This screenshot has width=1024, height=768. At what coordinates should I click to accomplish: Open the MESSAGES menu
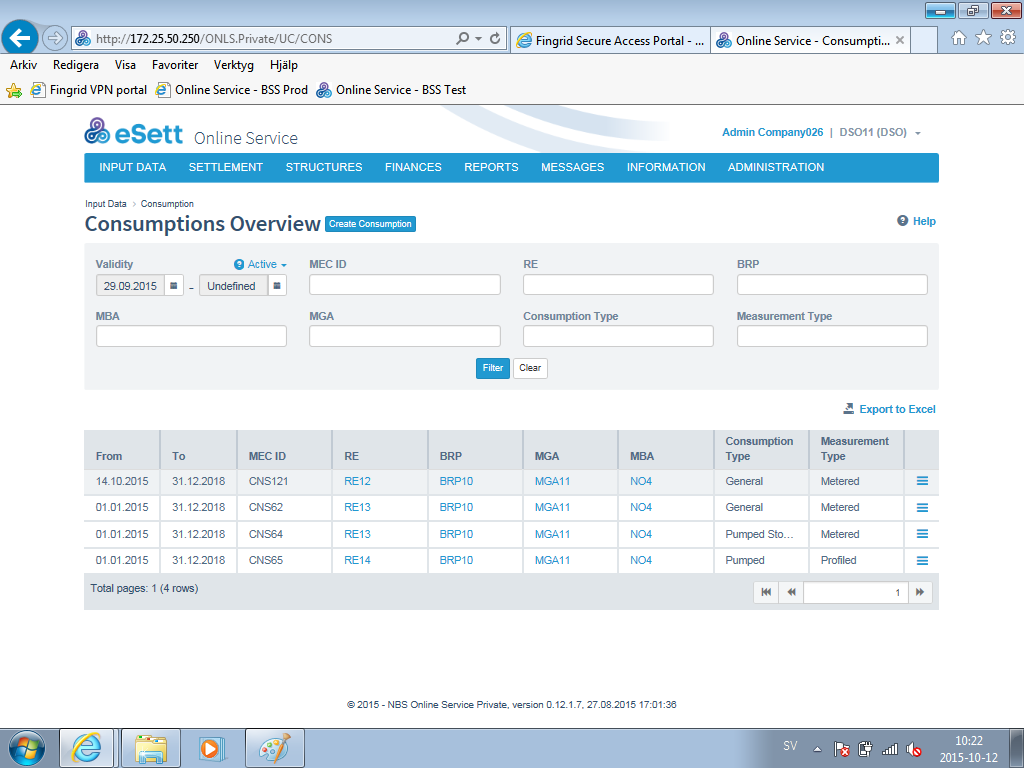tap(573, 167)
